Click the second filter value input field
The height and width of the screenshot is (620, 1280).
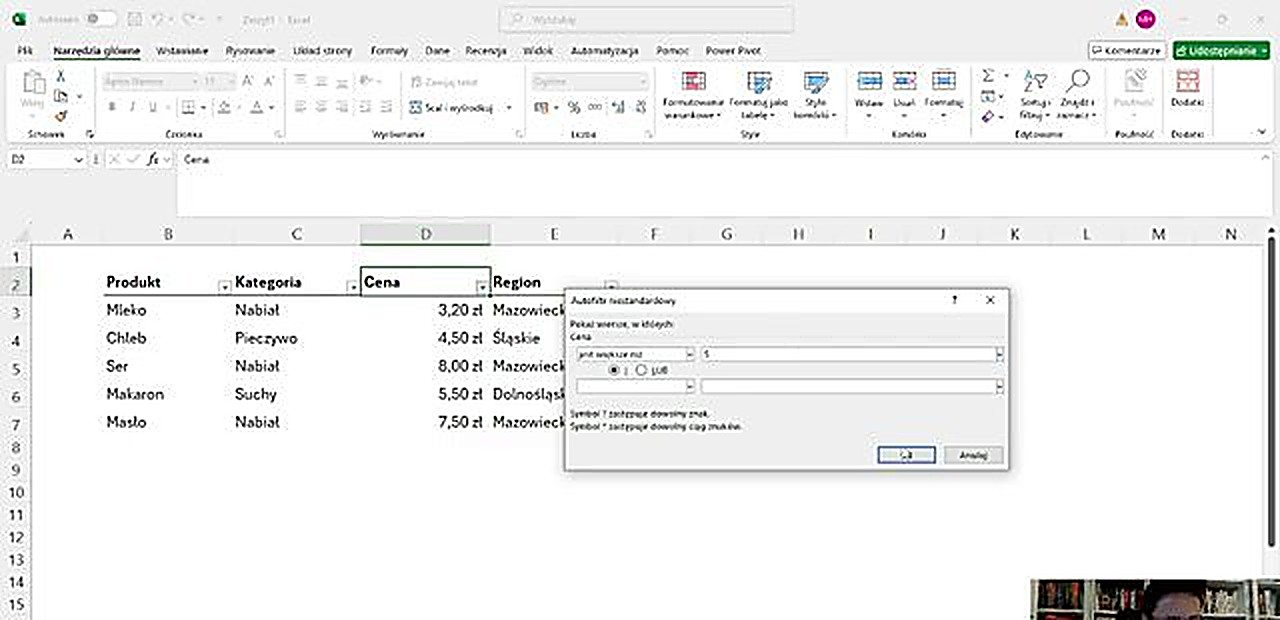pos(848,386)
